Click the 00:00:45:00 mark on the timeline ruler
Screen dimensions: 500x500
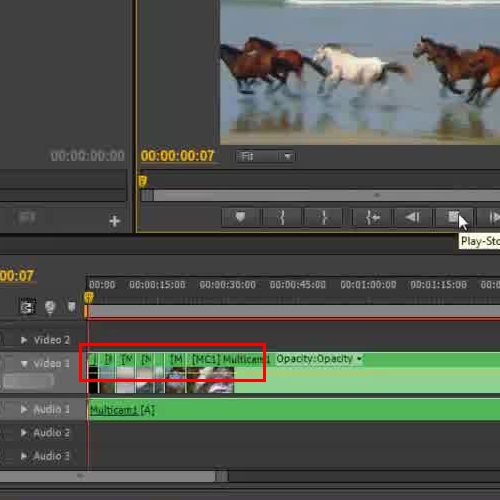click(298, 285)
